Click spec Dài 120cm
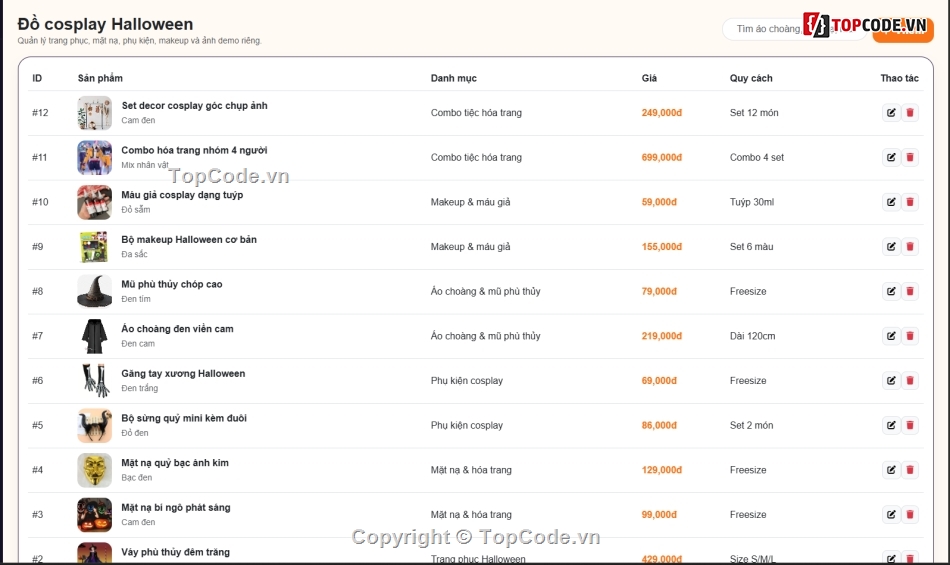The width and height of the screenshot is (950, 565). point(752,336)
